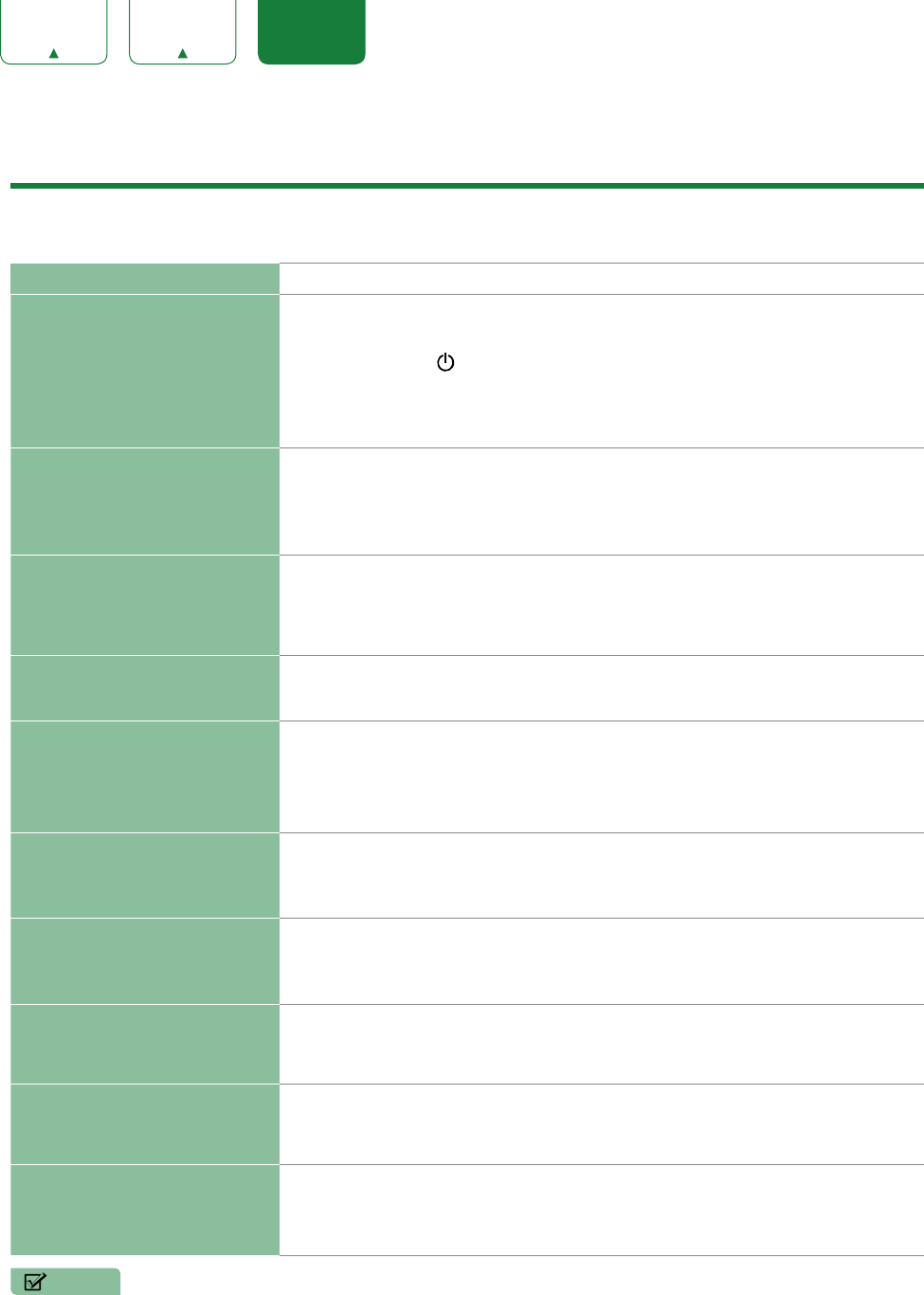Click the up triangle in the first outlined tab

[54, 53]
